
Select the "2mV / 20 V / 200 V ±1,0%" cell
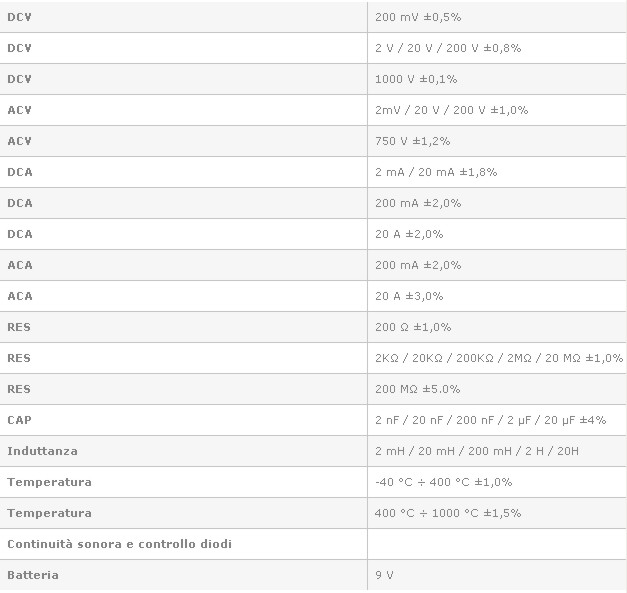click(x=451, y=110)
